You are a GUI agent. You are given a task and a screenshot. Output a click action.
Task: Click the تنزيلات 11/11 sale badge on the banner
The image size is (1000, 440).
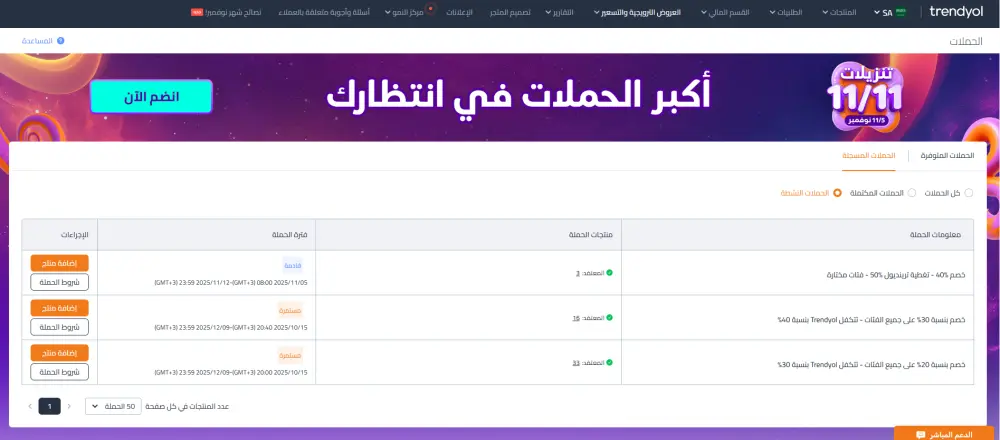point(865,96)
